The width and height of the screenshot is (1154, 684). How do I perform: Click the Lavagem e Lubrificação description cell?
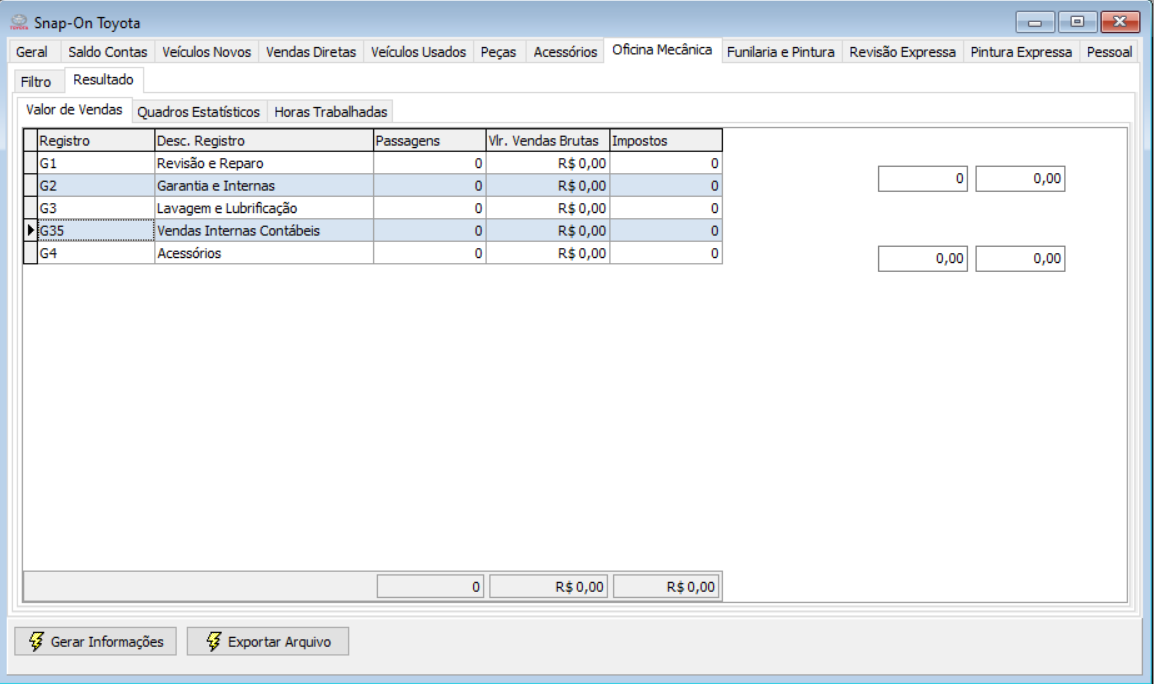[263, 208]
